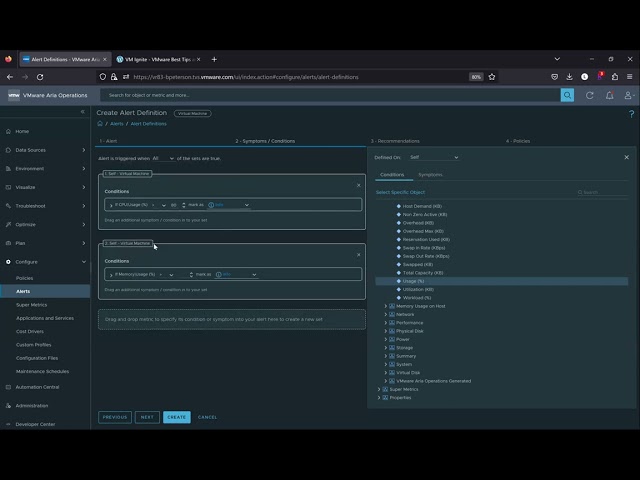Click the NEXT button

tap(147, 417)
